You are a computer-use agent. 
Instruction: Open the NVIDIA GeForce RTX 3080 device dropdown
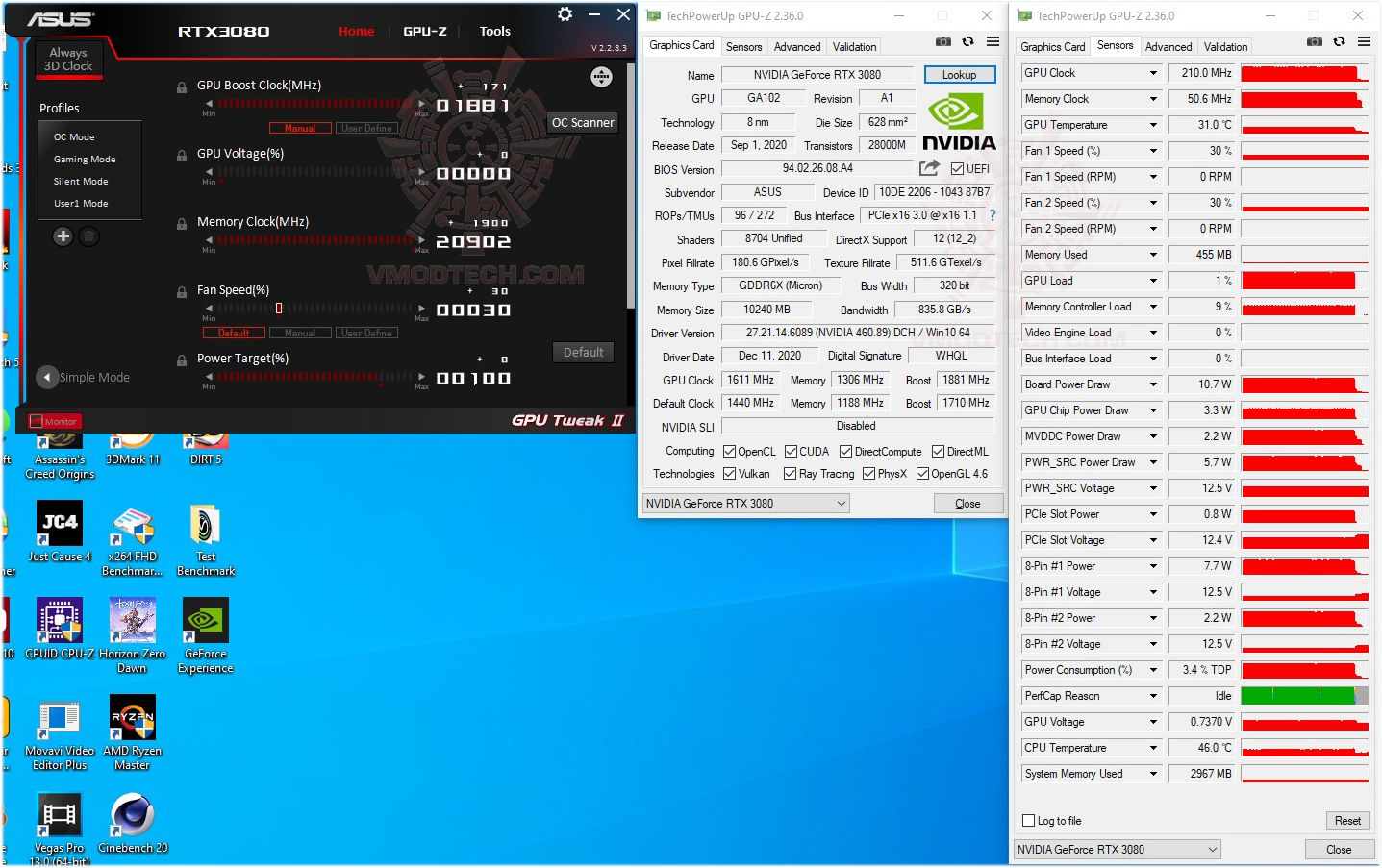click(x=745, y=503)
